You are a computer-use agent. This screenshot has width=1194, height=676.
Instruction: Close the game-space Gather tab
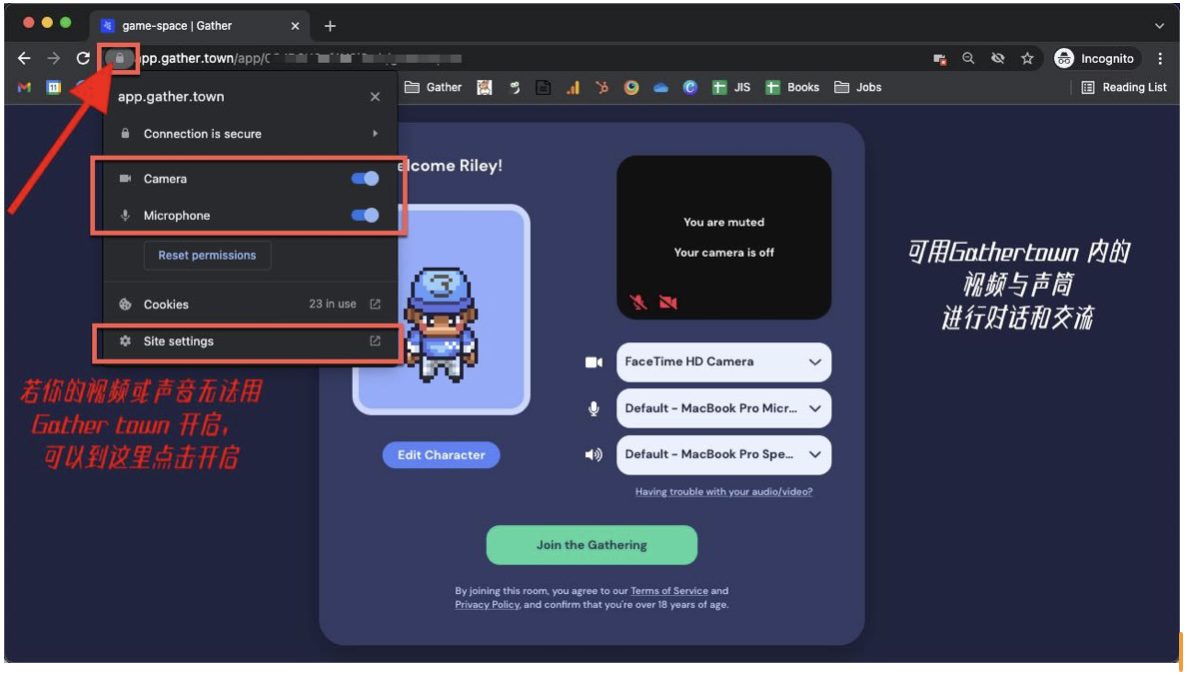(295, 26)
